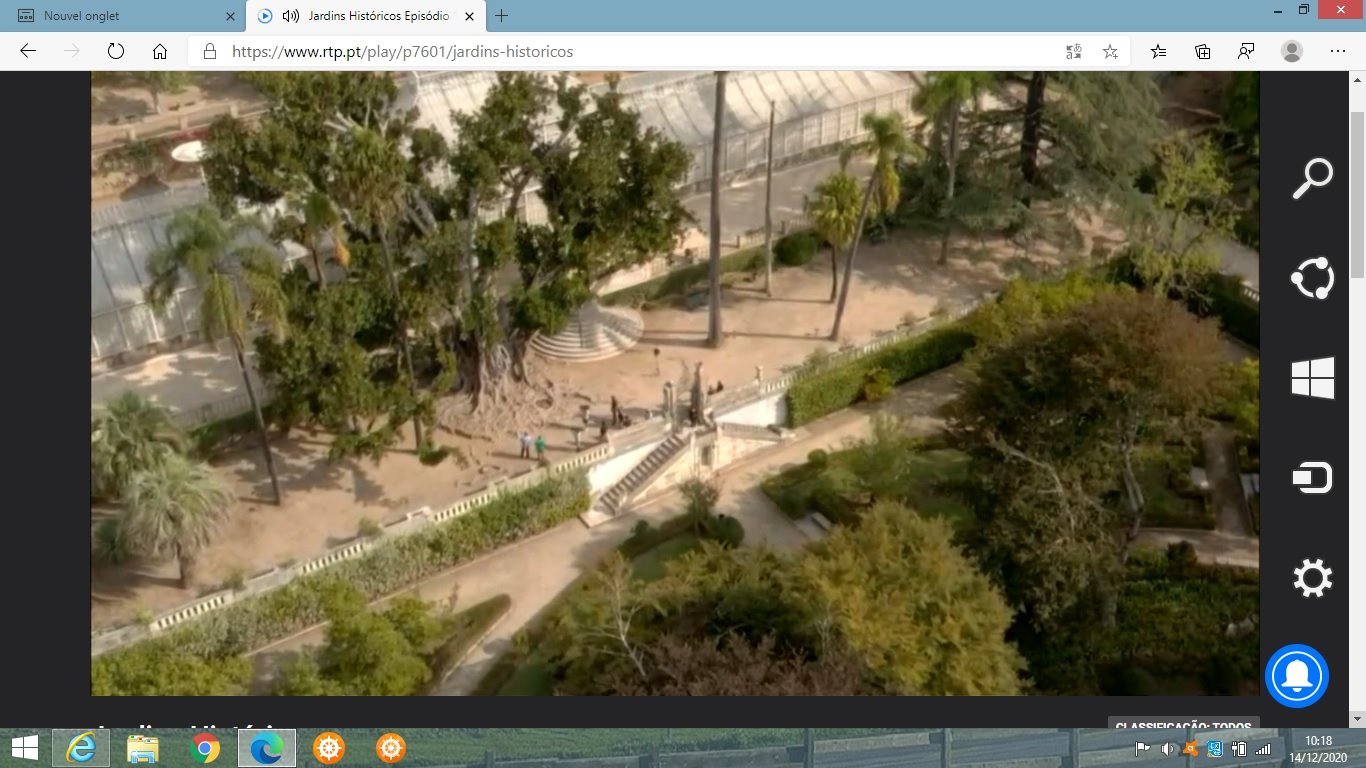Click the forward navigation arrow
Viewport: 1366px width, 768px height.
pyautogui.click(x=72, y=51)
